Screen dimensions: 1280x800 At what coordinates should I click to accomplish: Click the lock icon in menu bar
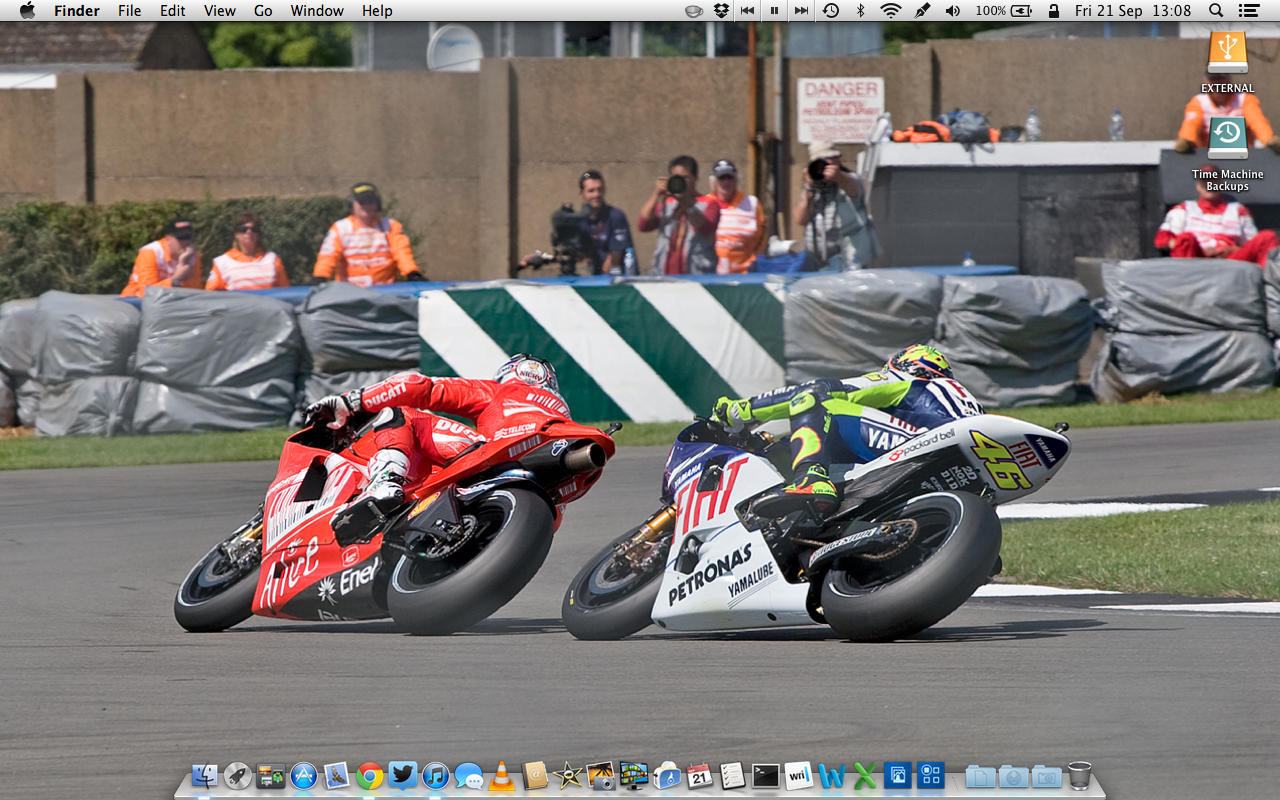(x=1053, y=11)
